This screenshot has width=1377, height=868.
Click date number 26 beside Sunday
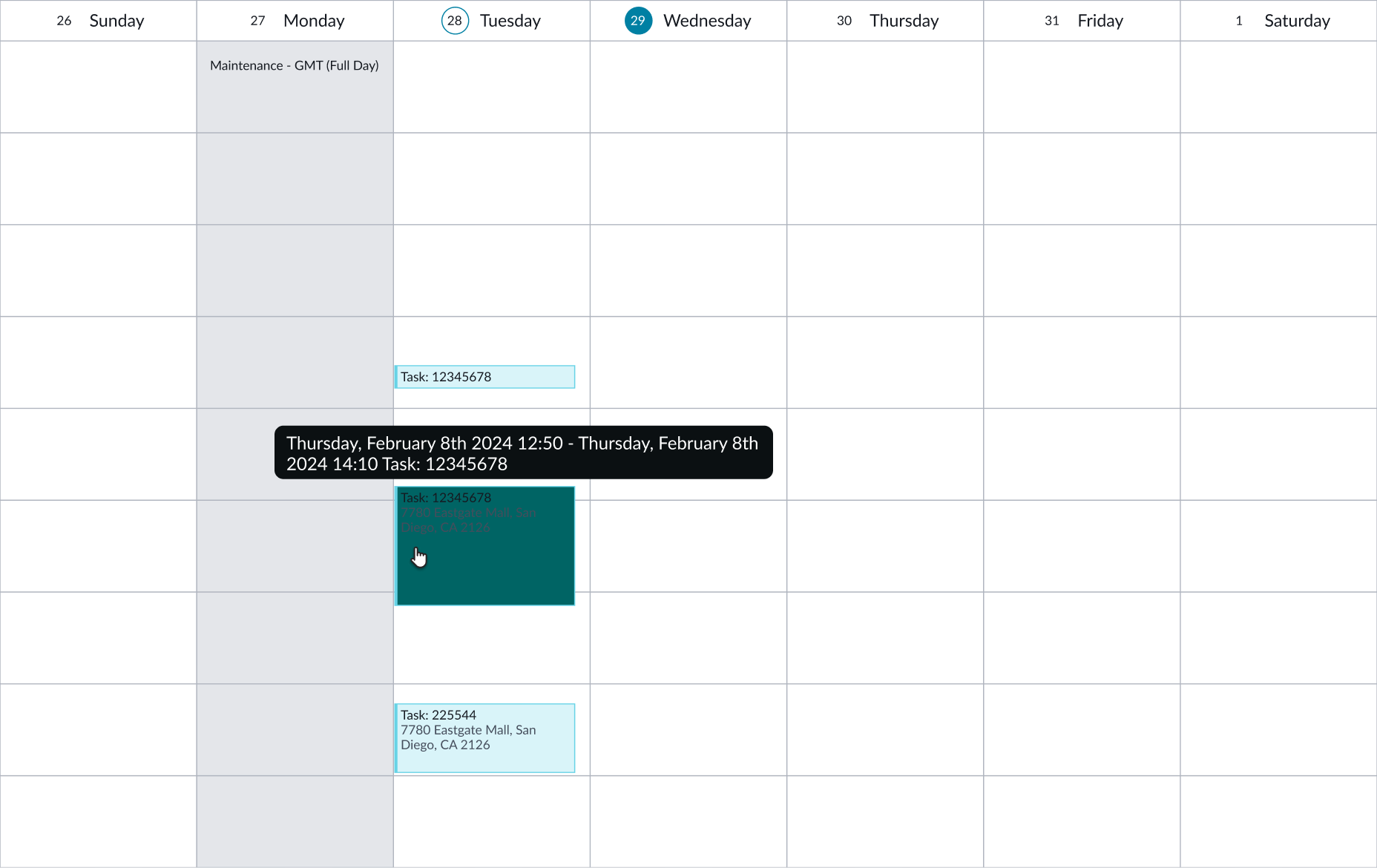[x=64, y=21]
